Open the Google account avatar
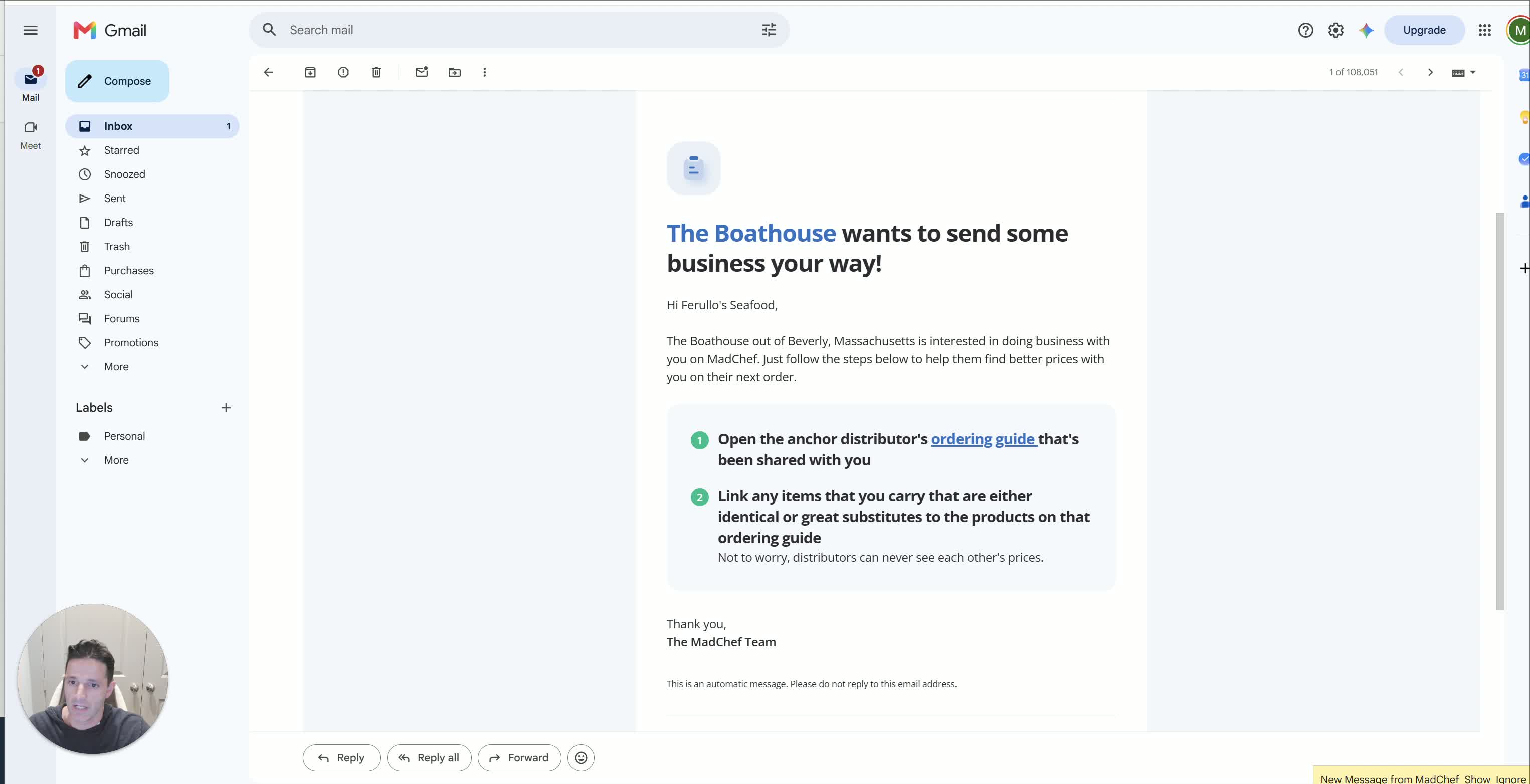1530x784 pixels. coord(1518,30)
